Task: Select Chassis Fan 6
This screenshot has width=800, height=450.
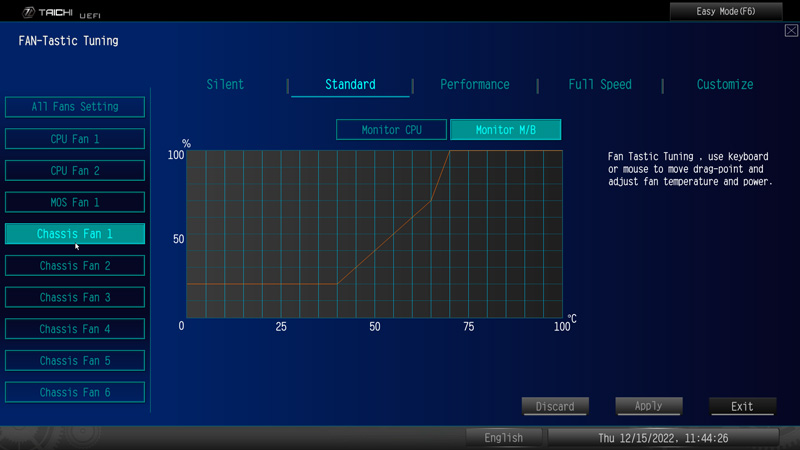Action: click(x=75, y=392)
